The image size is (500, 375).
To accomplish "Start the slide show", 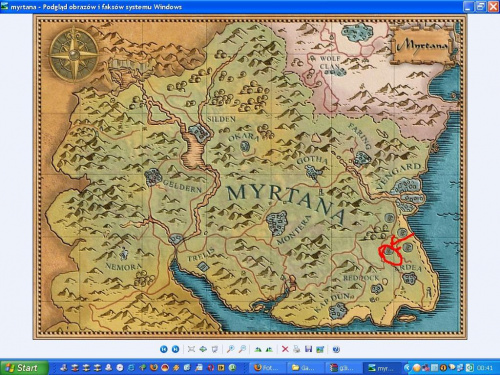I will pyautogui.click(x=215, y=349).
